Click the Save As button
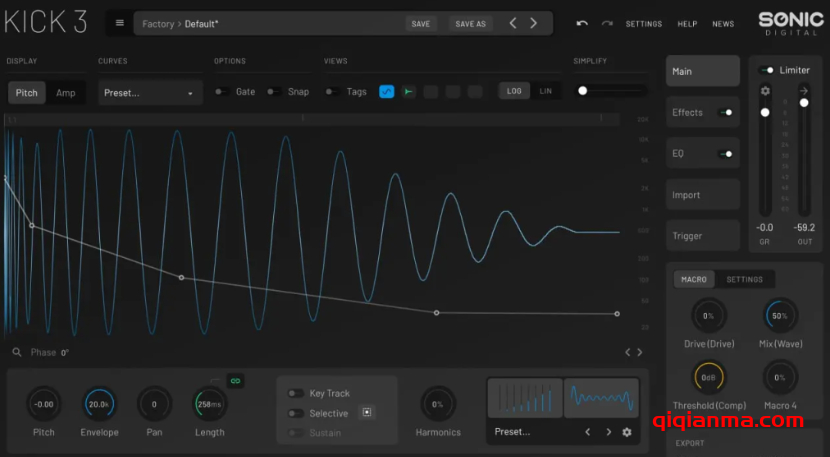 point(470,24)
